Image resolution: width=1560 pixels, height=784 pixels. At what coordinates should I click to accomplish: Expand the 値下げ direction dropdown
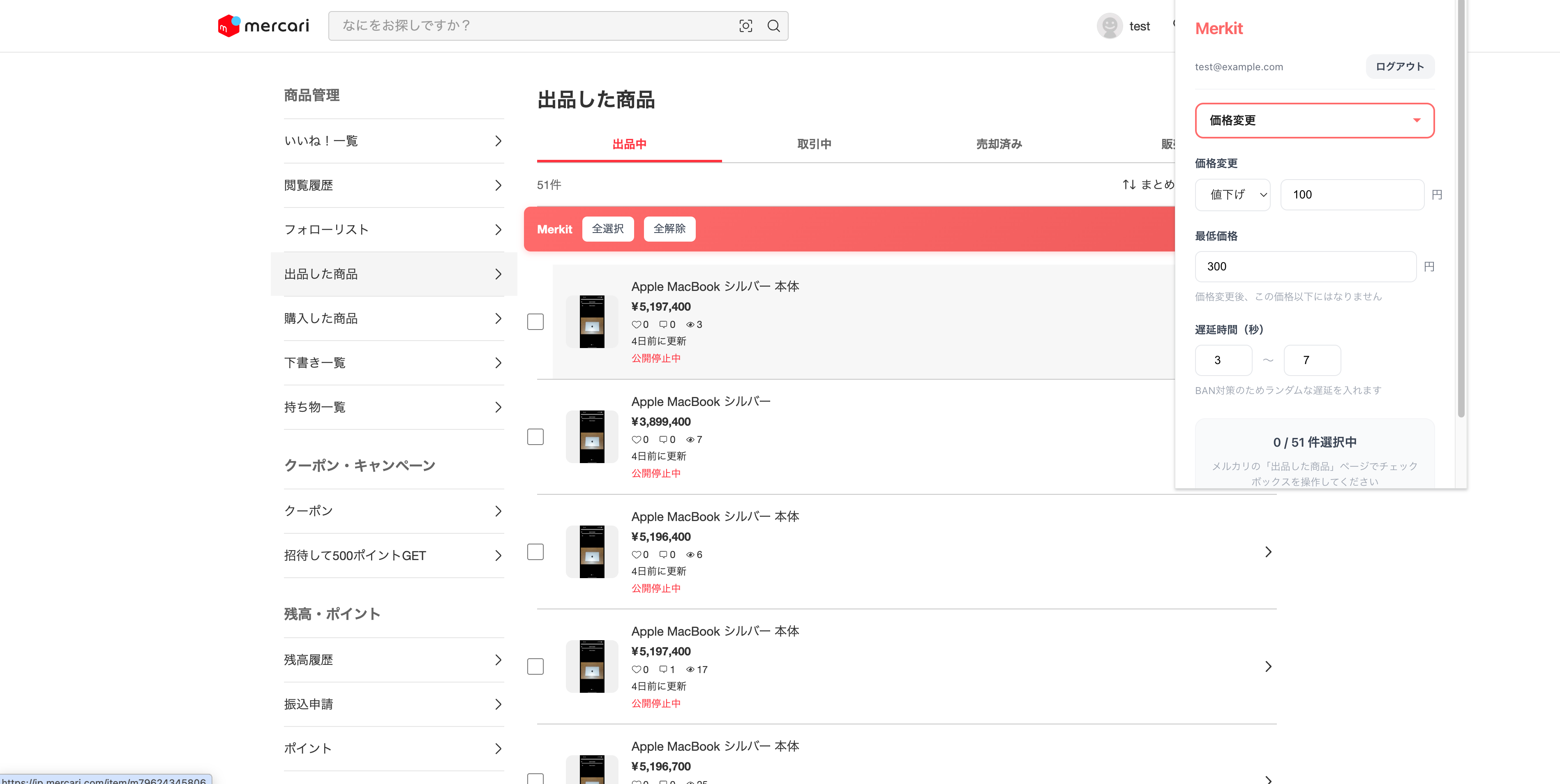1232,195
